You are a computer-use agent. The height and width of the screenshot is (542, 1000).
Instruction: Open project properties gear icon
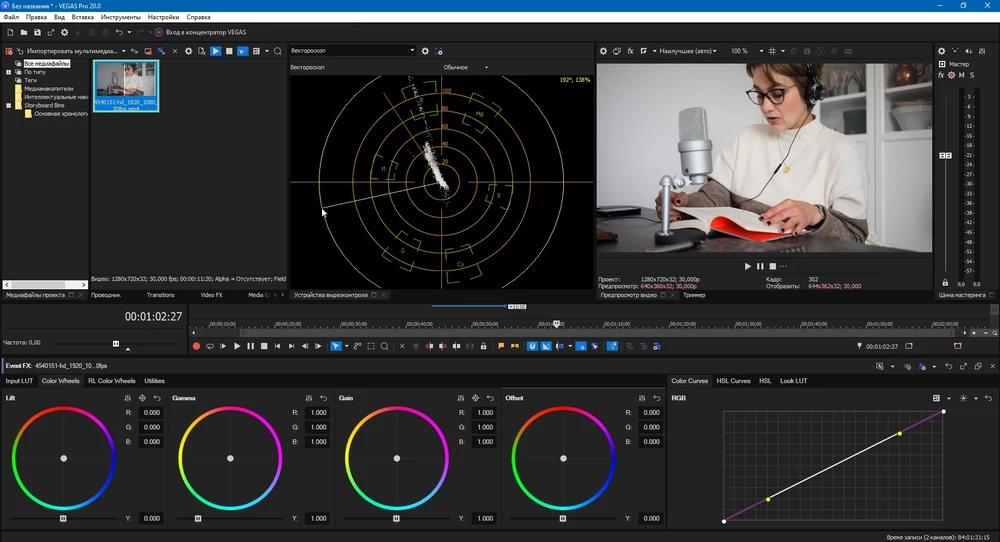click(x=65, y=33)
